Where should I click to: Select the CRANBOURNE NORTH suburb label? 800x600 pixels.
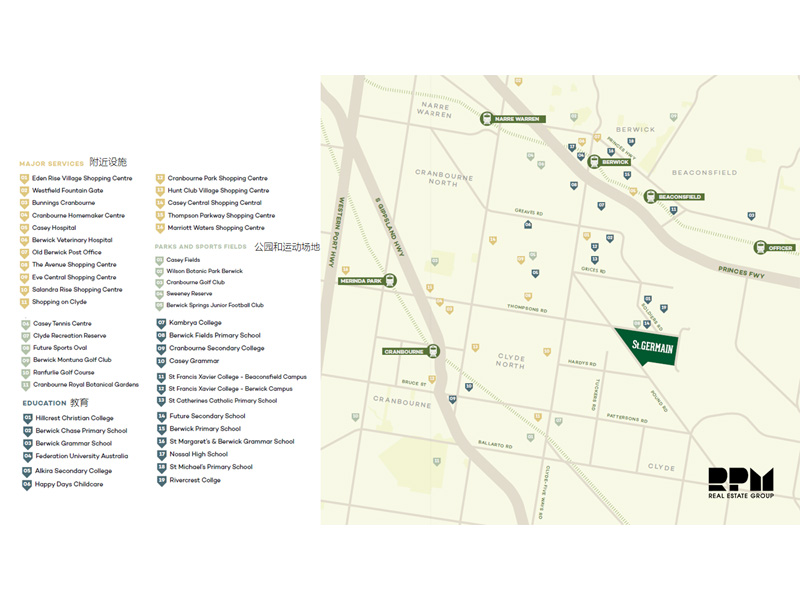tap(443, 178)
